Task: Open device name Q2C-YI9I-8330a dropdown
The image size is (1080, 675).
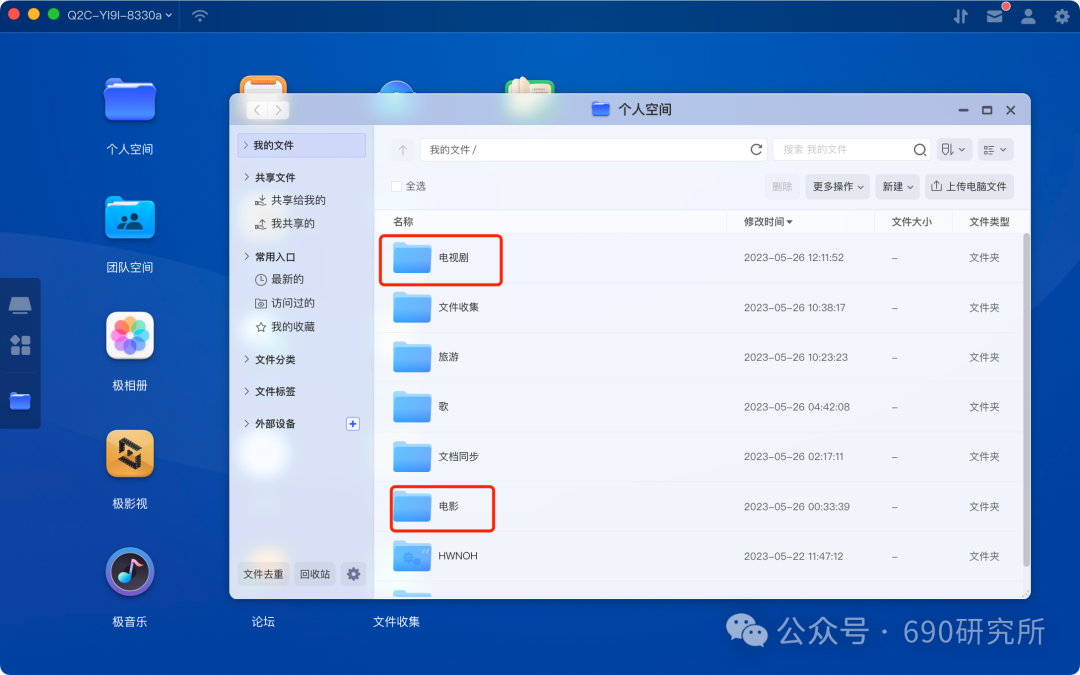Action: pos(119,15)
